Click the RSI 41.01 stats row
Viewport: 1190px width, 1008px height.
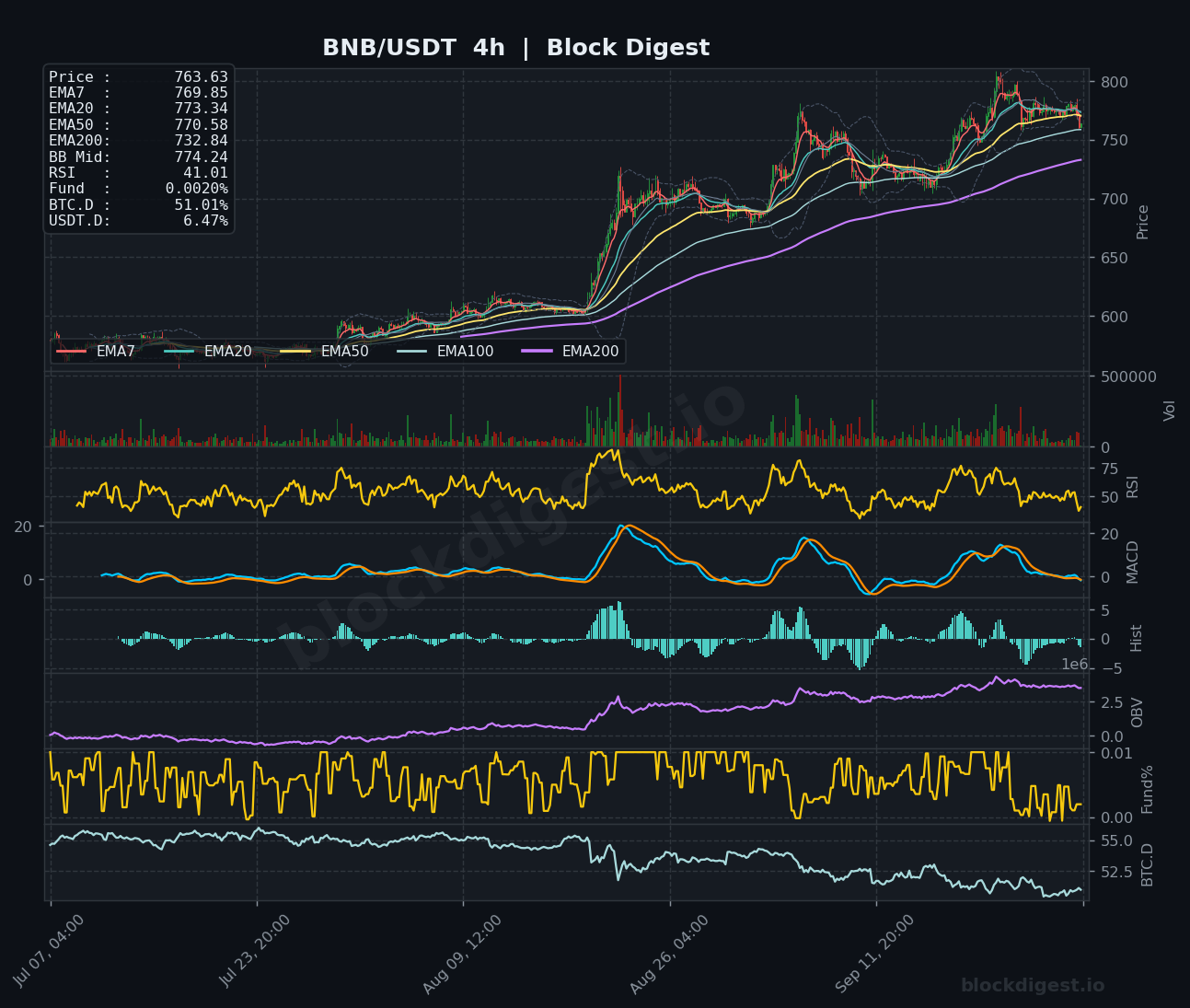pyautogui.click(x=138, y=173)
